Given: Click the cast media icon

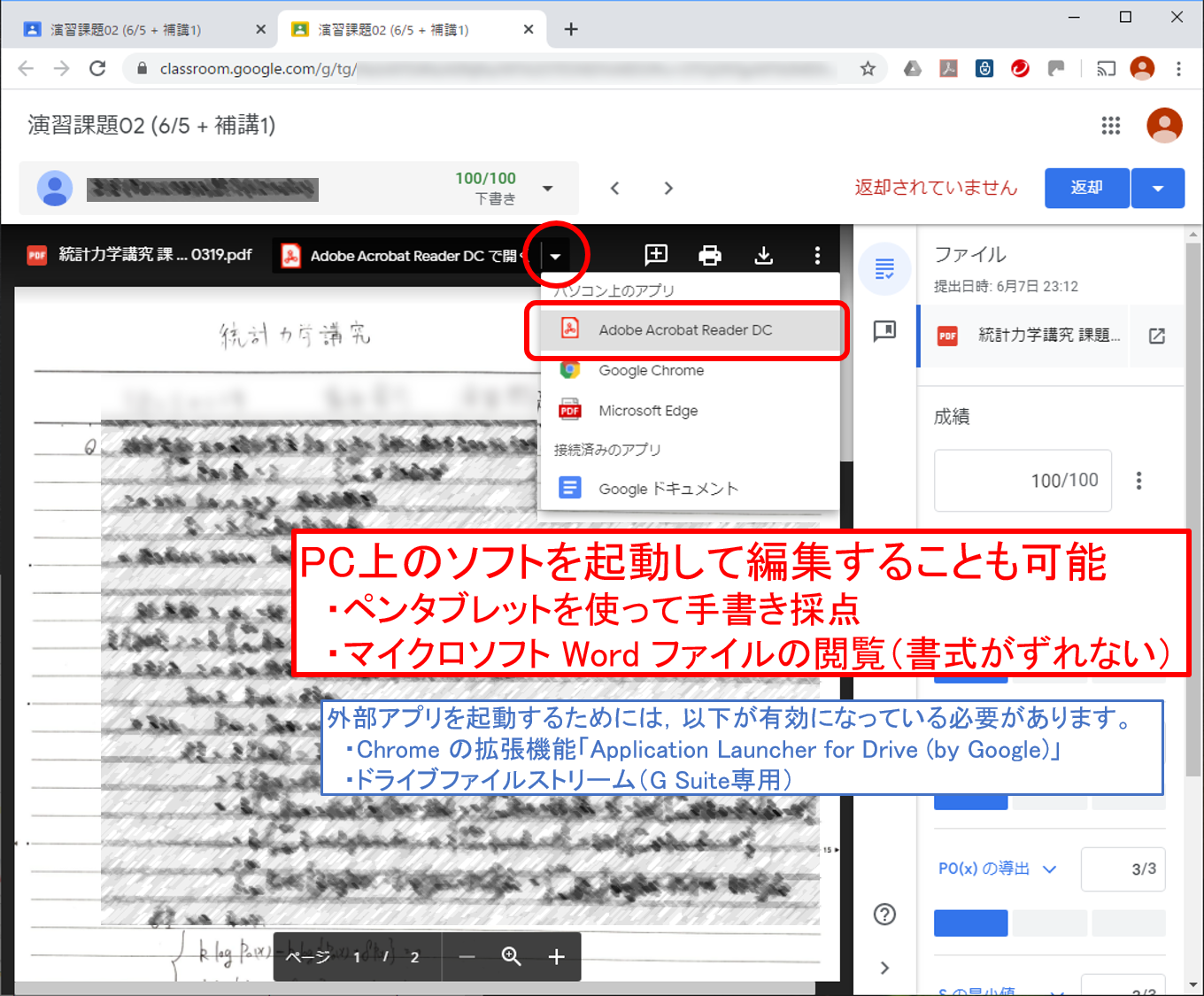Looking at the screenshot, I should tap(1106, 68).
